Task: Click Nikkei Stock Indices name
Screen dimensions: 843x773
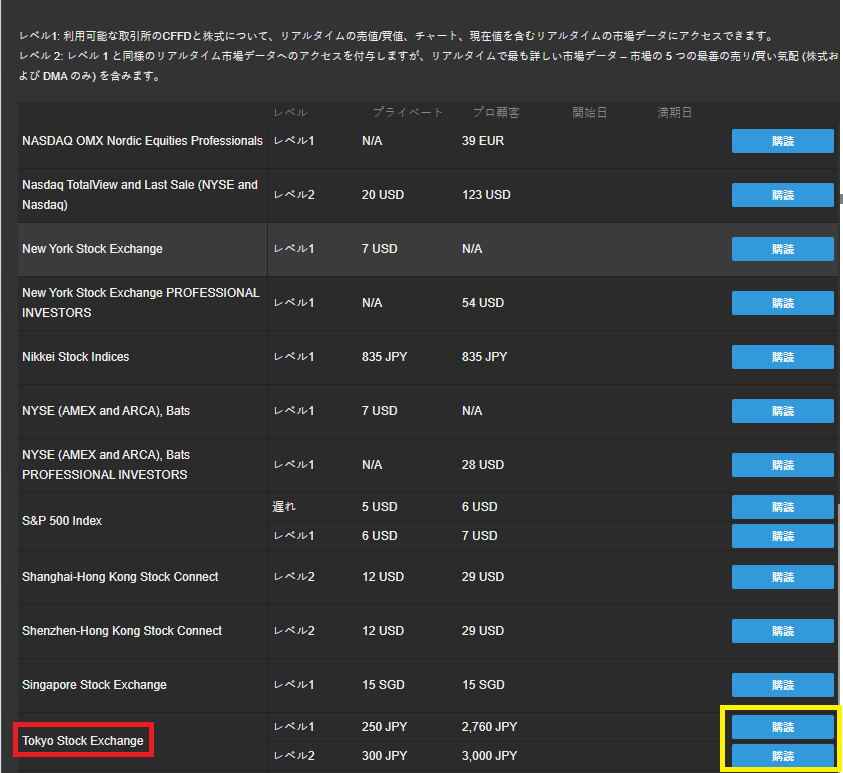Action: click(x=76, y=357)
